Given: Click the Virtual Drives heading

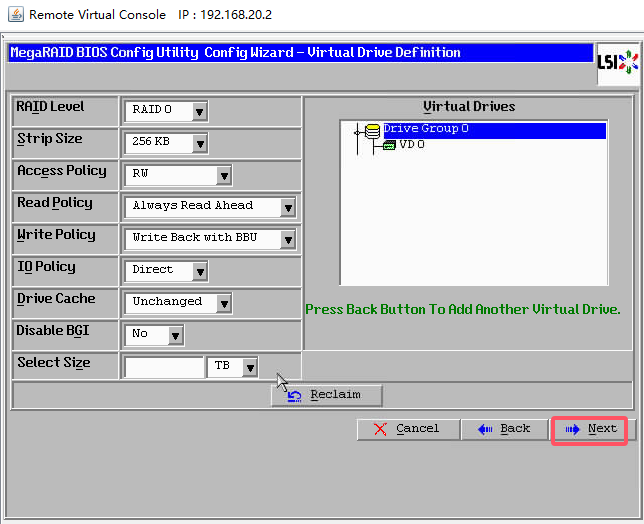Looking at the screenshot, I should (x=469, y=107).
